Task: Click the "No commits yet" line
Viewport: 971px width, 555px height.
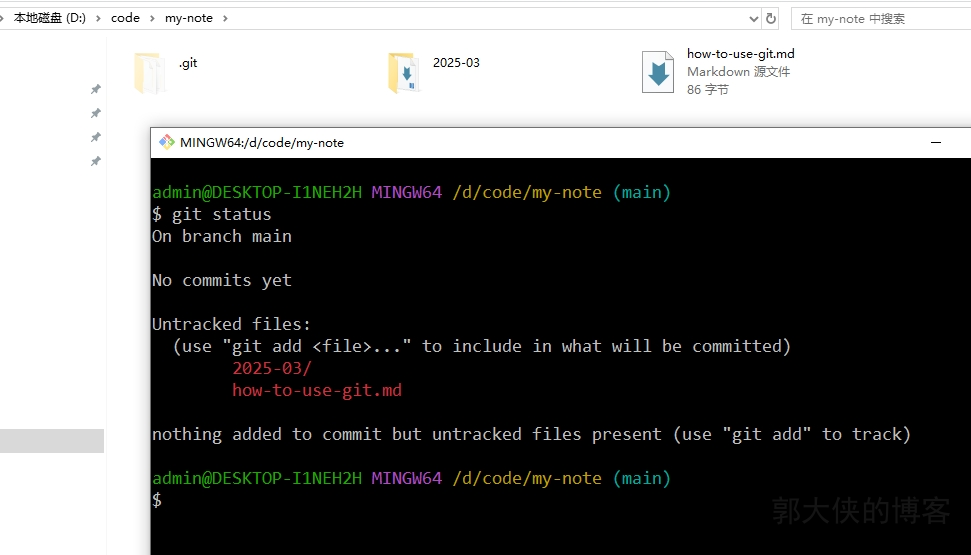Action: pyautogui.click(x=222, y=281)
